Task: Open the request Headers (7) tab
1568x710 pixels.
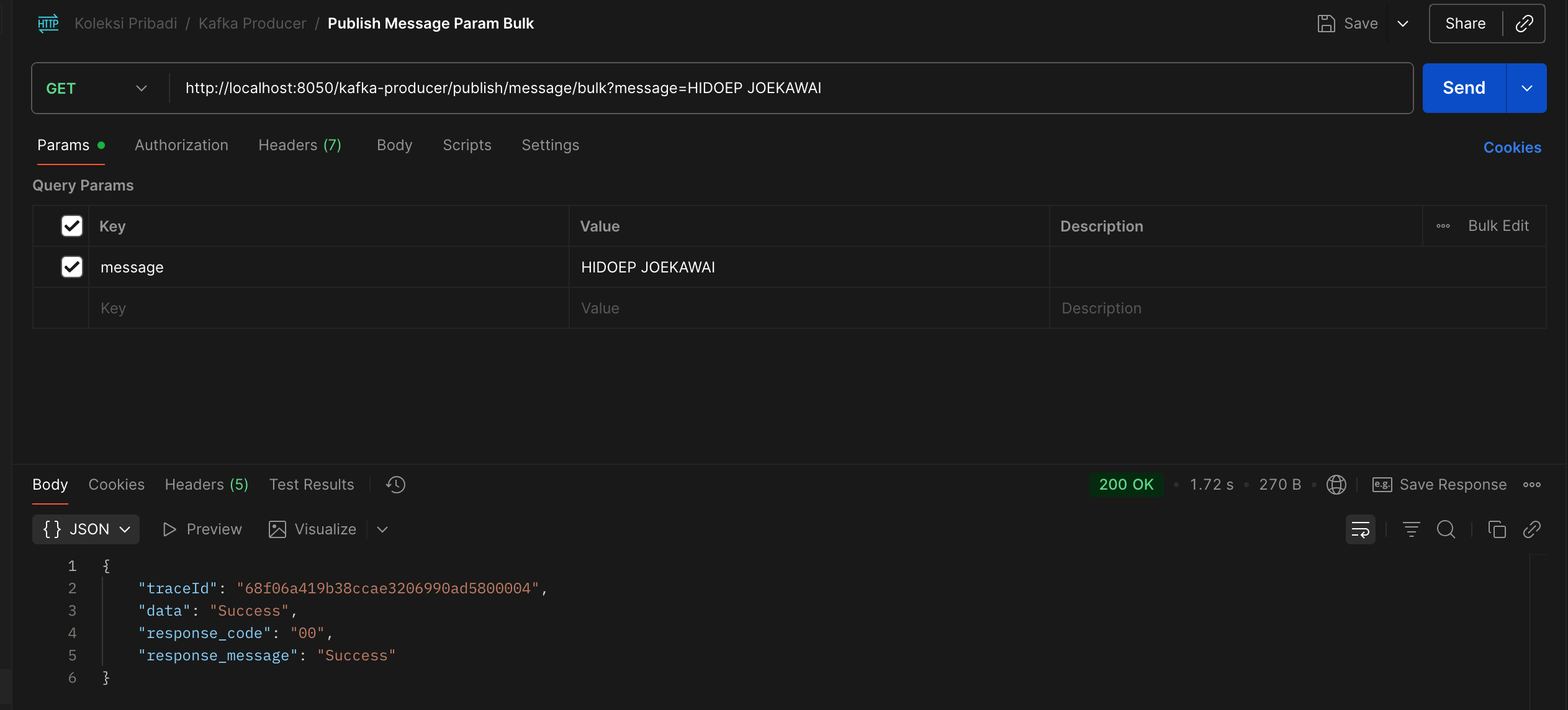Action: pos(300,145)
